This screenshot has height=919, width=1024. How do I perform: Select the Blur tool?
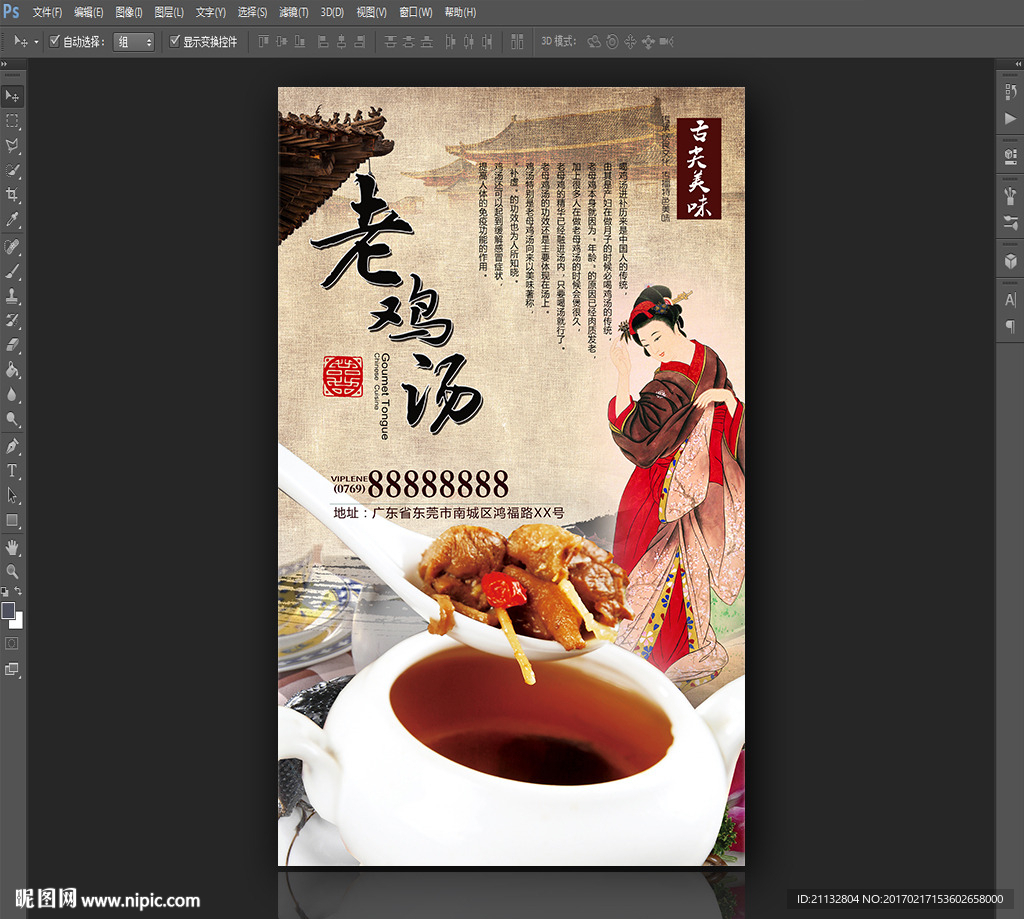pos(12,395)
